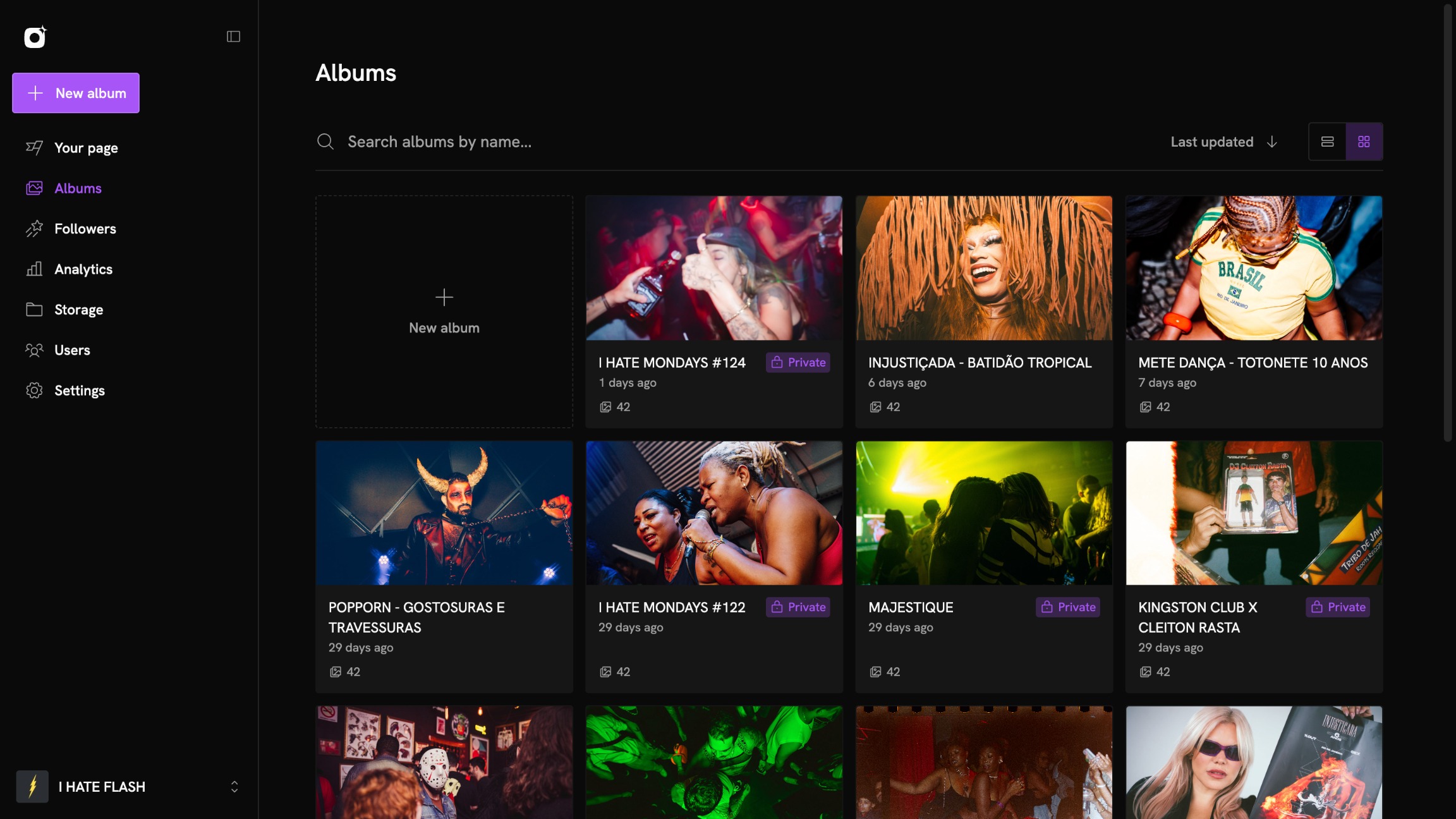Click the sort direction arrow icon
1456x819 pixels.
1272,142
